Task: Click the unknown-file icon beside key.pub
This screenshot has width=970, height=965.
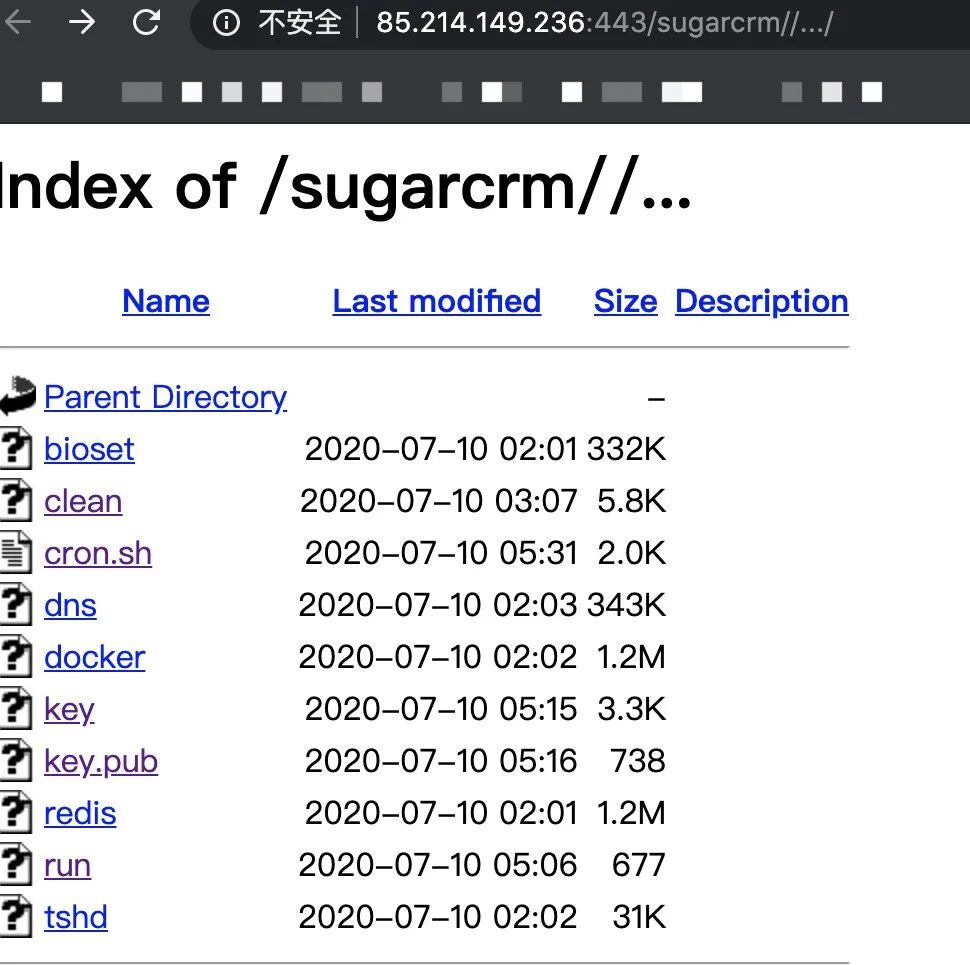Action: coord(16,760)
